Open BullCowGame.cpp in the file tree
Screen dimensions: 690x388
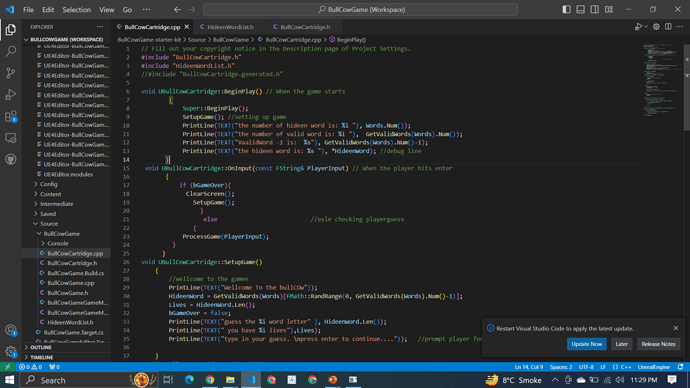(x=70, y=283)
